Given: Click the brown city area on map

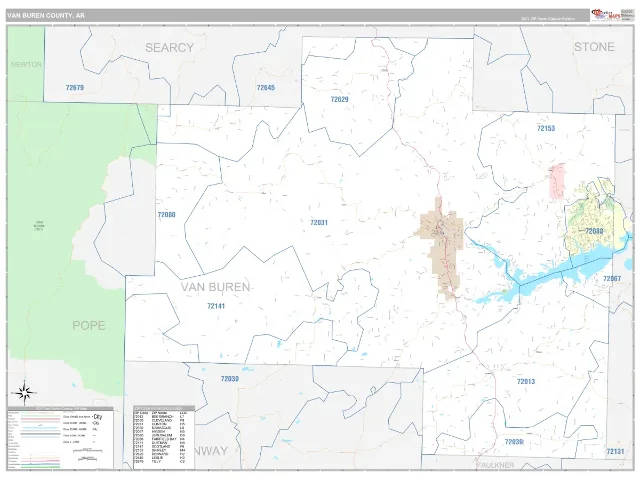Looking at the screenshot, I should point(445,245).
